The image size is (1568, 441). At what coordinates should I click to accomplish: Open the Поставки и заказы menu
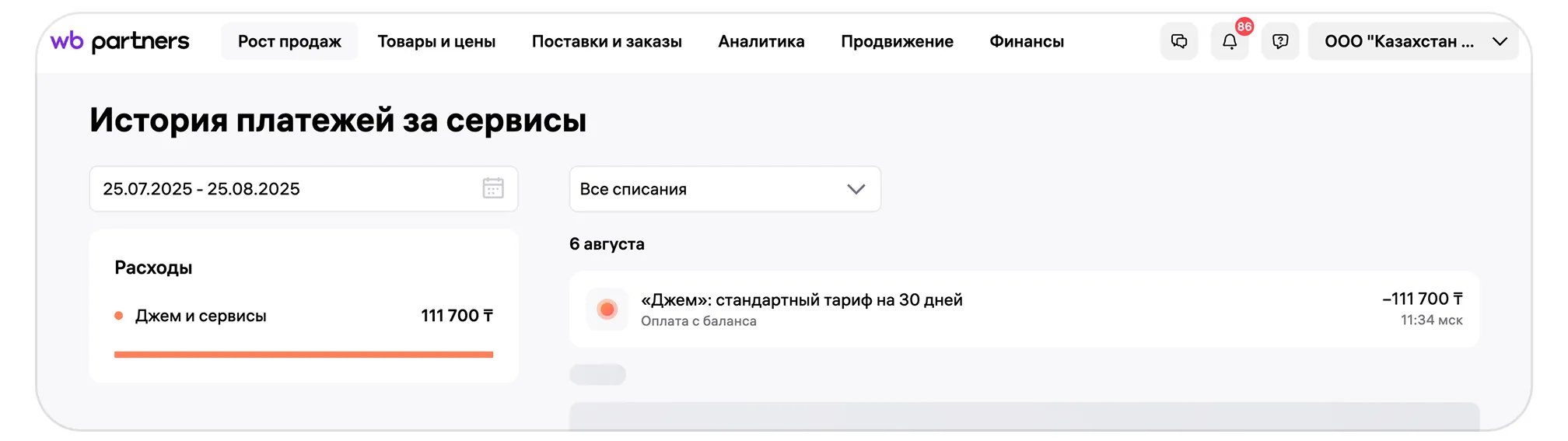(x=607, y=41)
